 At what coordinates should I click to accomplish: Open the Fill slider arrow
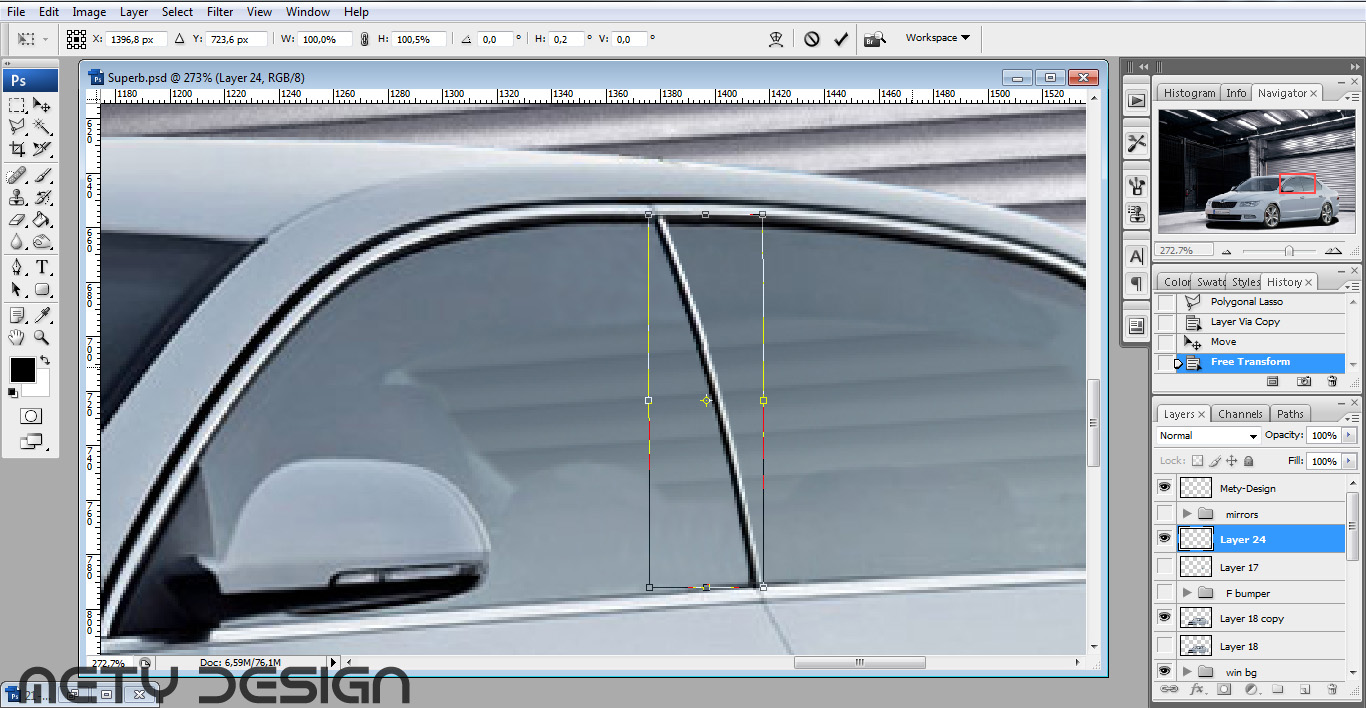[1349, 461]
